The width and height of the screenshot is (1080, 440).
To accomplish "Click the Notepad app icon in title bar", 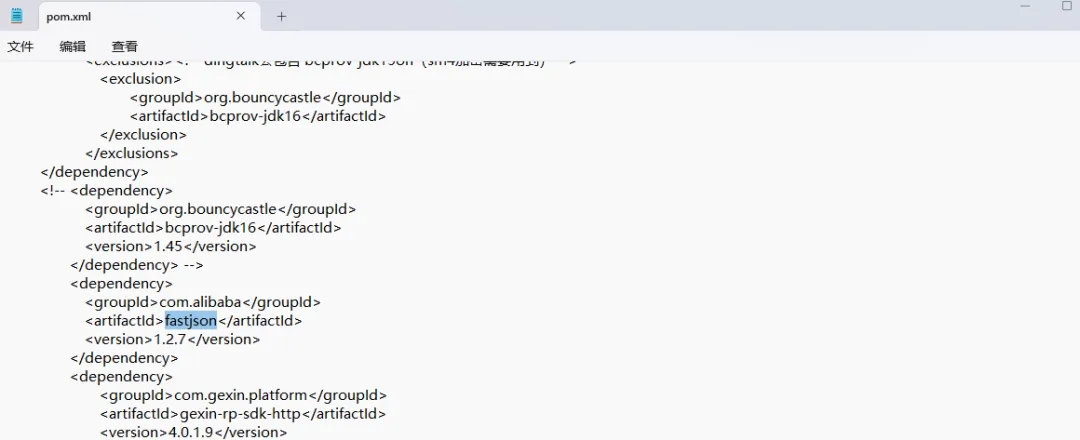I will click(x=17, y=16).
